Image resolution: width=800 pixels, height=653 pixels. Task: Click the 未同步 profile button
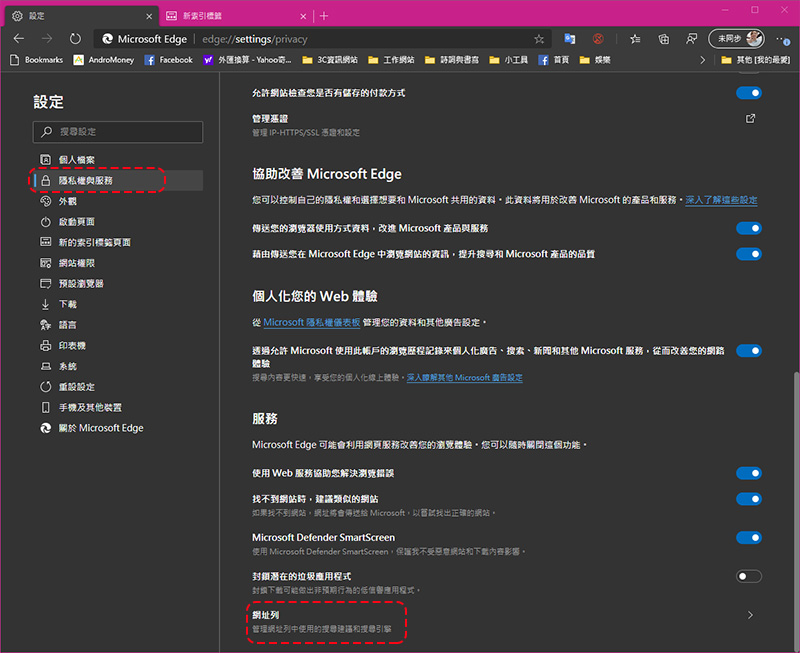point(735,39)
